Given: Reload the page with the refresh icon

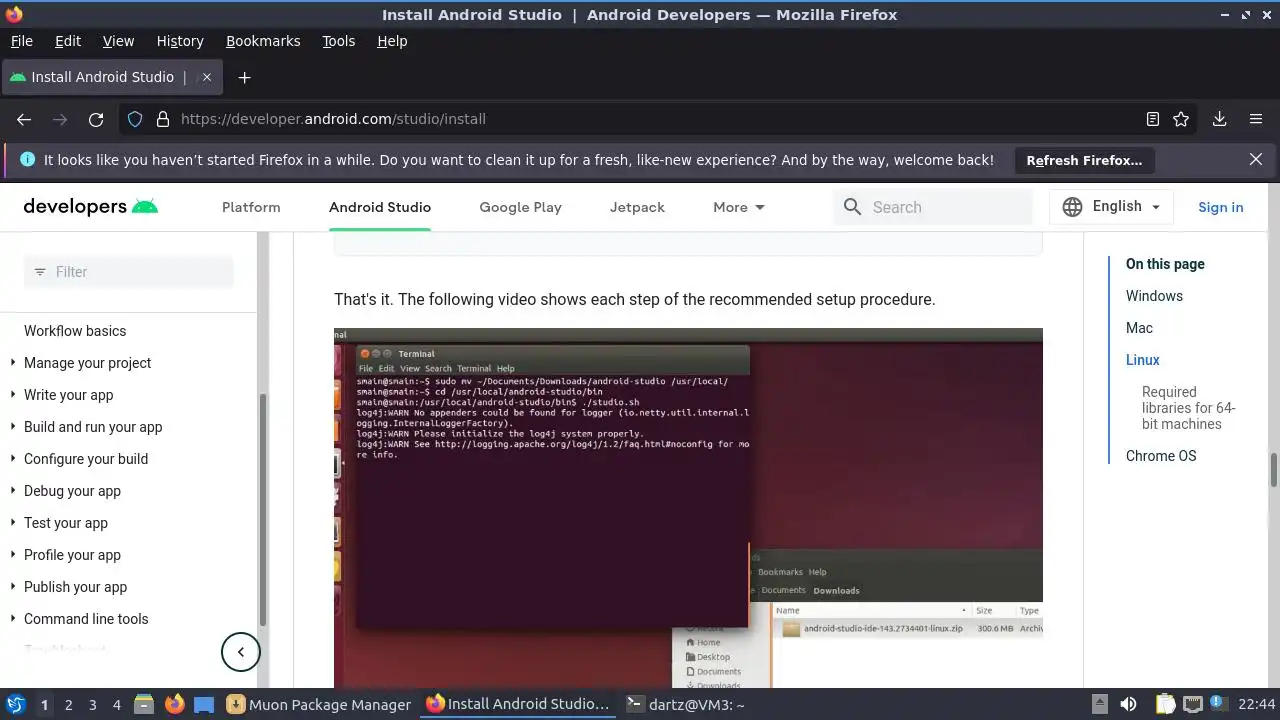Looking at the screenshot, I should (96, 119).
